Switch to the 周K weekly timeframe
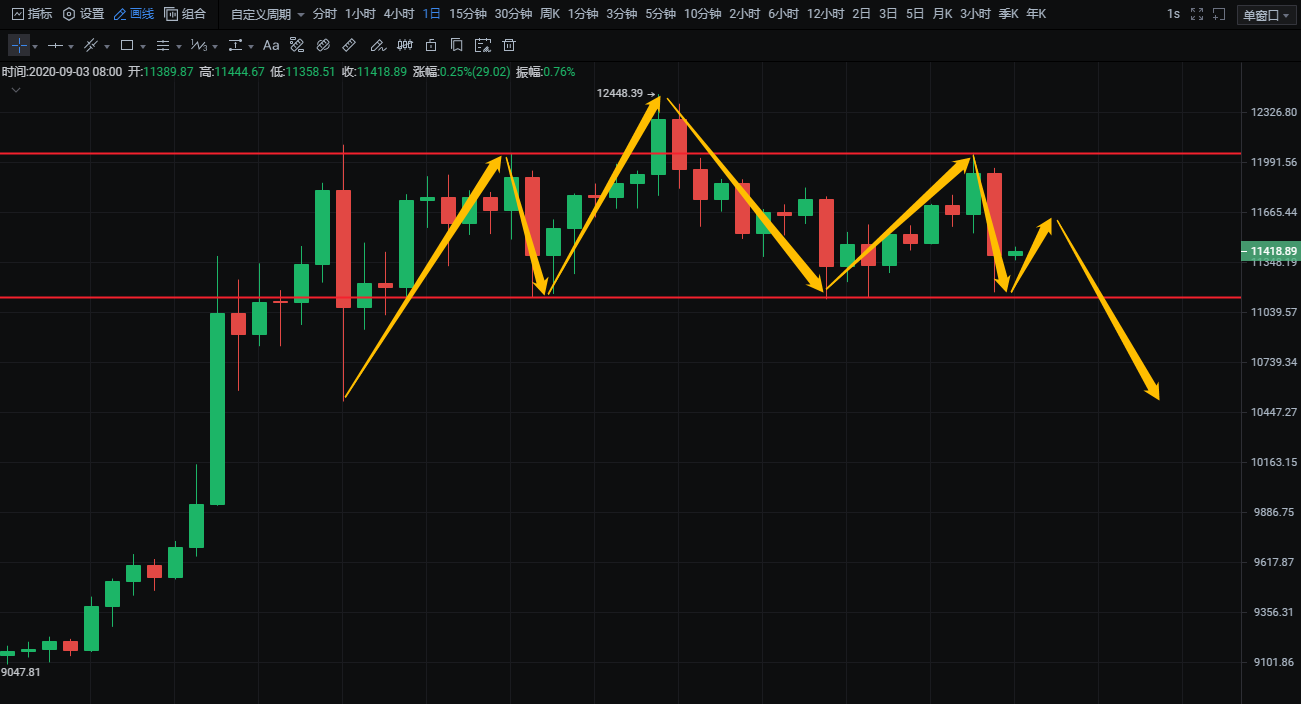The width and height of the screenshot is (1301, 704). (x=550, y=14)
